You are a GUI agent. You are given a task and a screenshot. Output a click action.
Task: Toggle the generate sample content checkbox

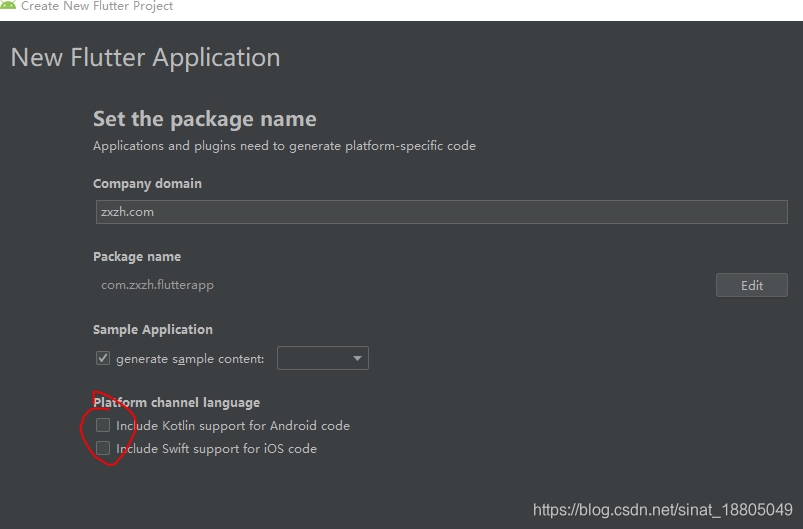[x=103, y=358]
